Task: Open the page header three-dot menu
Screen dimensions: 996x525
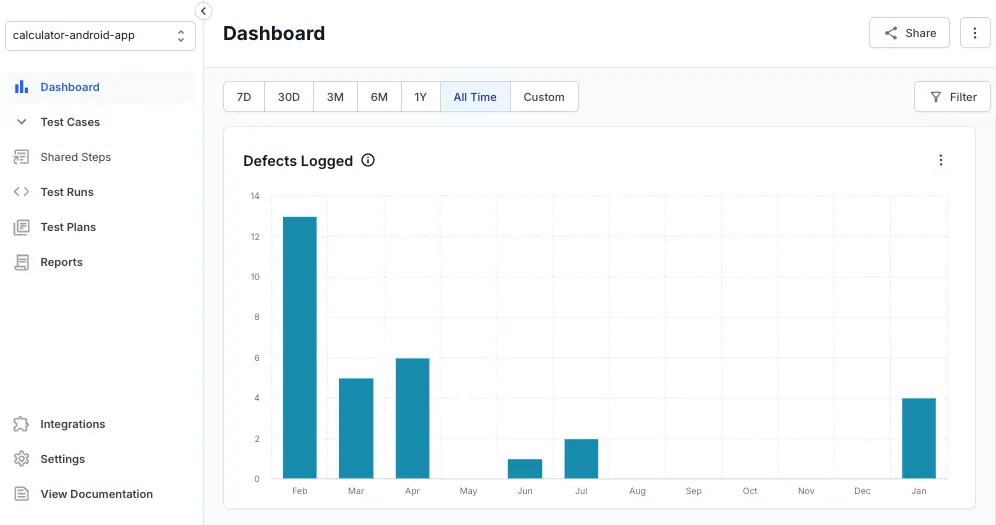Action: click(975, 33)
